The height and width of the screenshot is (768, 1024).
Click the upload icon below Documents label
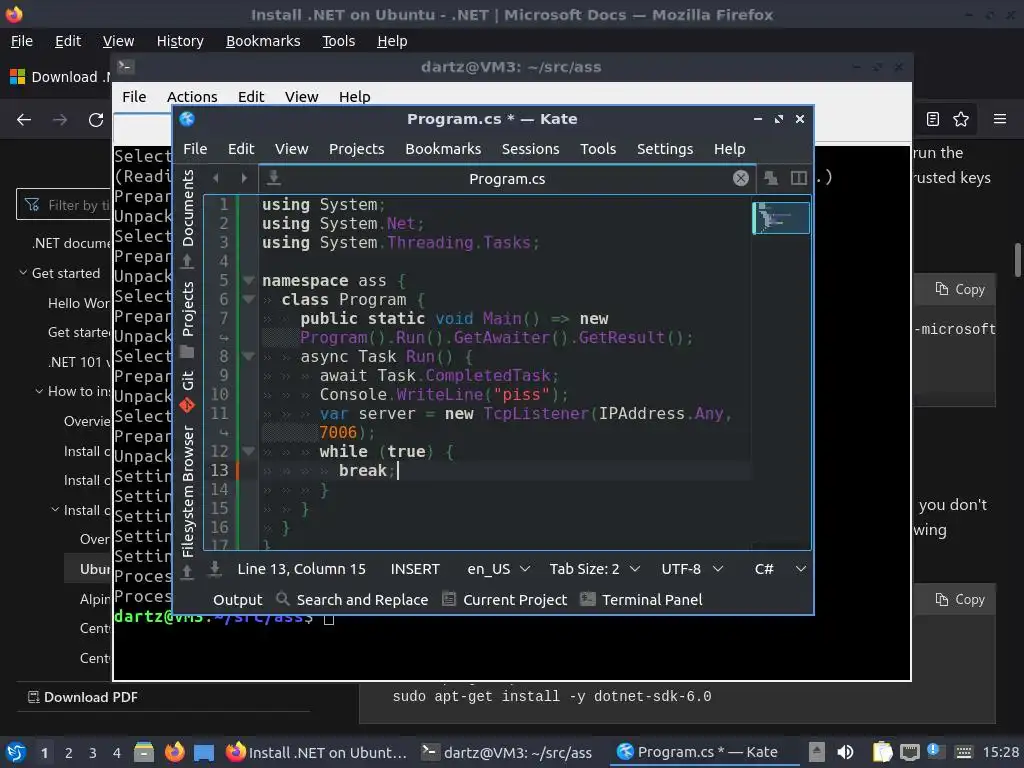point(187,261)
